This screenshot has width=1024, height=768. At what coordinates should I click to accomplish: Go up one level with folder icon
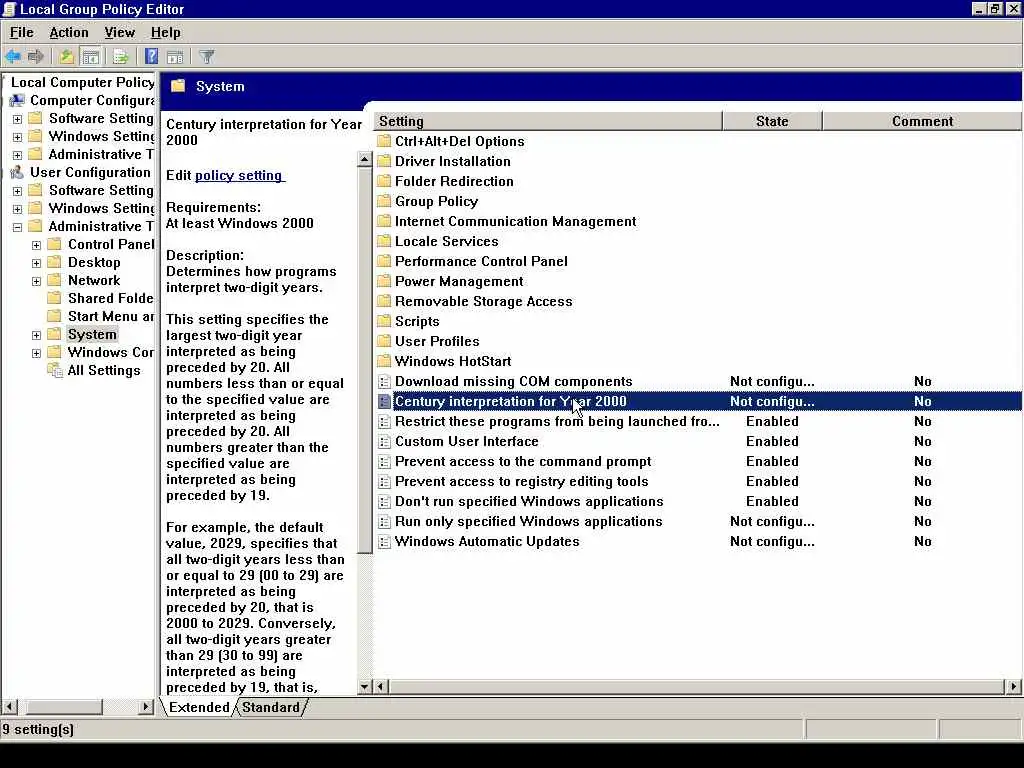pyautogui.click(x=66, y=57)
